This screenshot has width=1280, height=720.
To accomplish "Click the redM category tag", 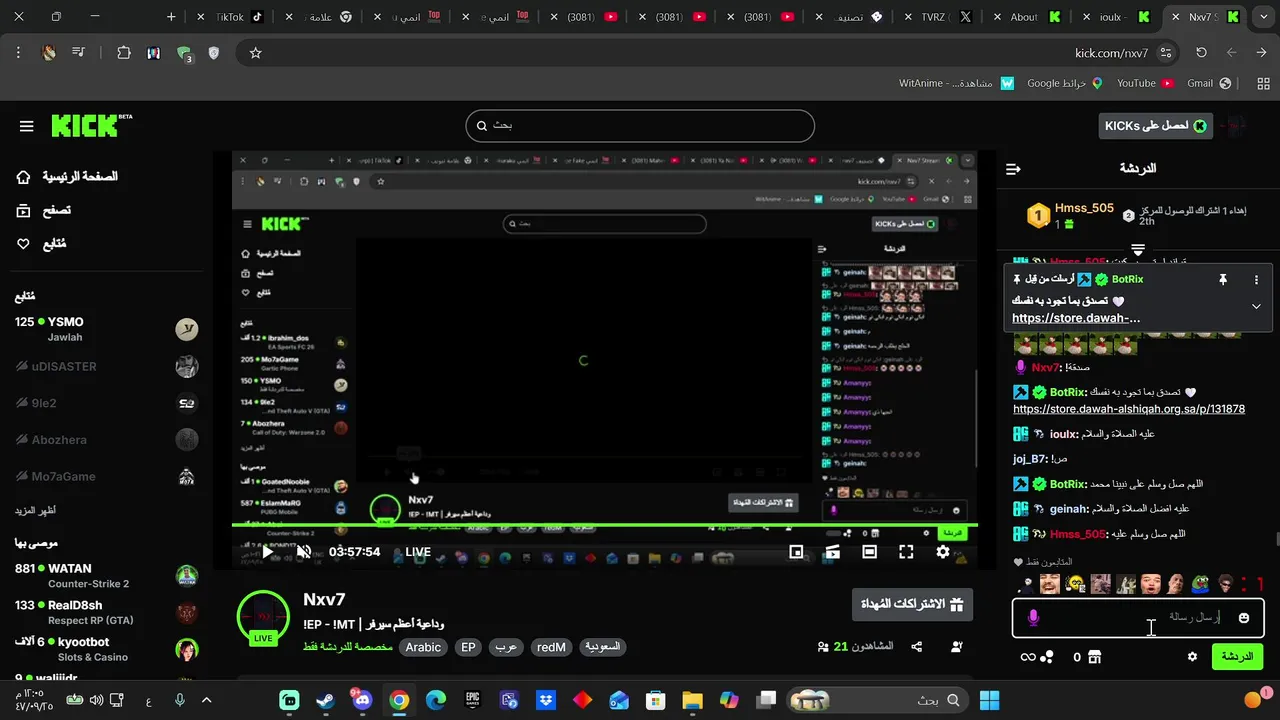I will tap(551, 647).
